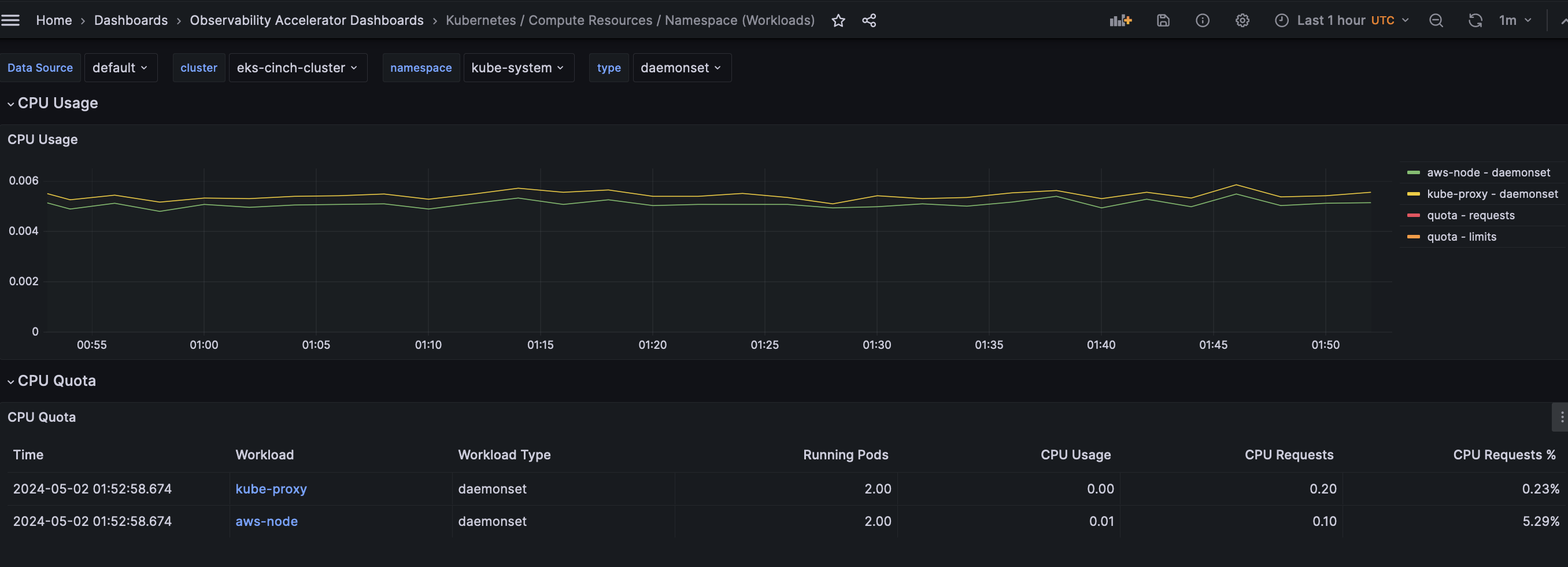Image resolution: width=1568 pixels, height=567 pixels.
Task: Toggle the quota - limits series
Action: (1462, 236)
